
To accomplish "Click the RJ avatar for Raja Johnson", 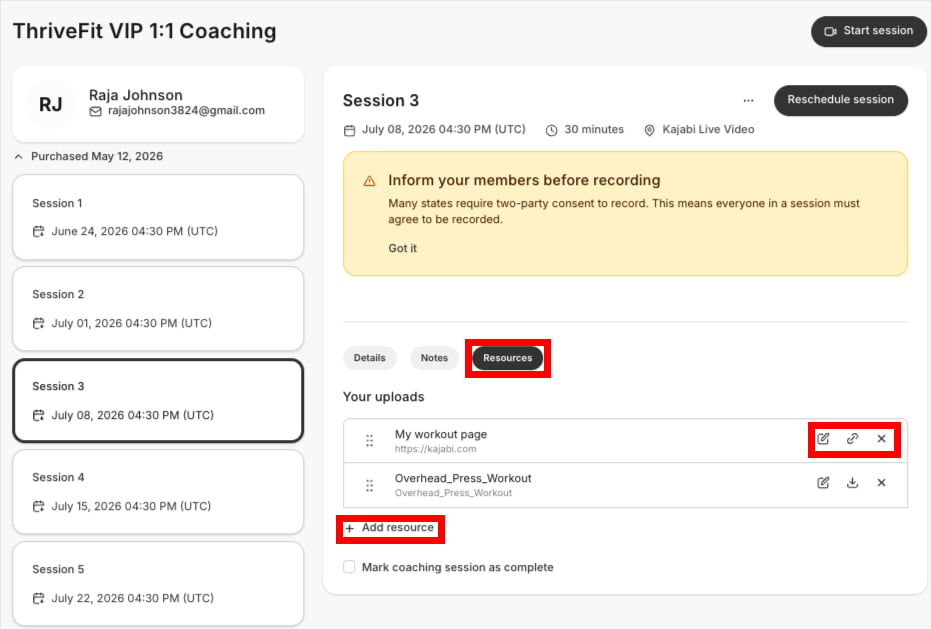I will [x=50, y=105].
